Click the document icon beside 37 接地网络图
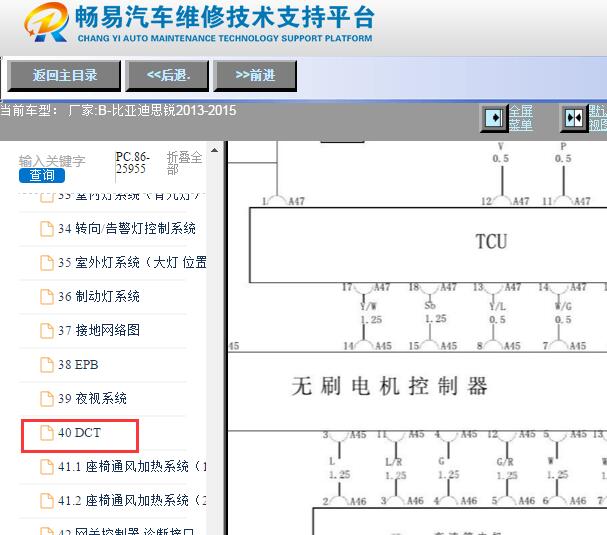Screen dimensions: 607x535 point(47,331)
